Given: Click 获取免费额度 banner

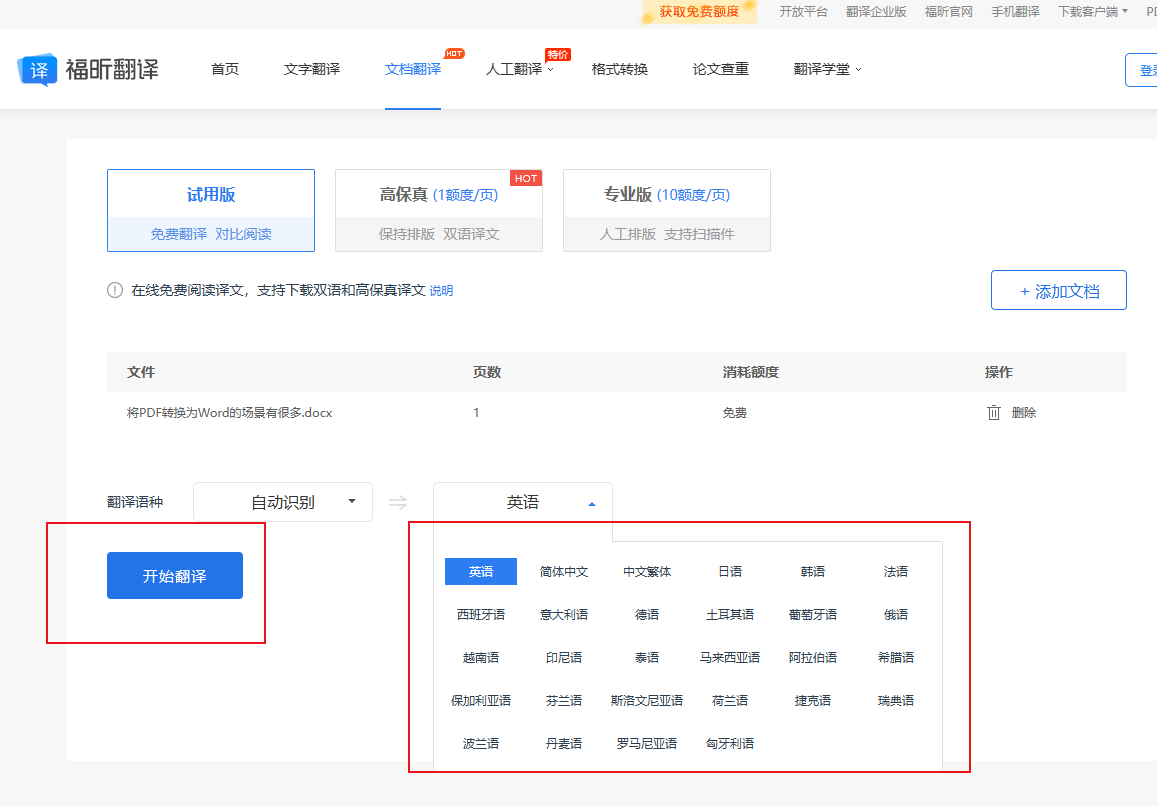Looking at the screenshot, I should pyautogui.click(x=699, y=12).
